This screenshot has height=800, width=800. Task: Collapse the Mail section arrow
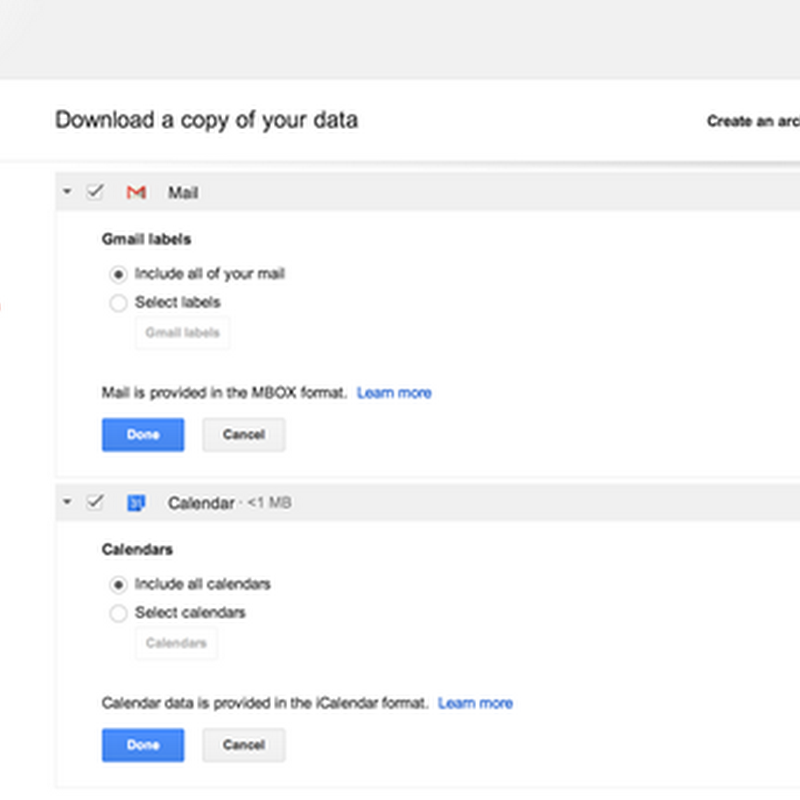[x=67, y=192]
